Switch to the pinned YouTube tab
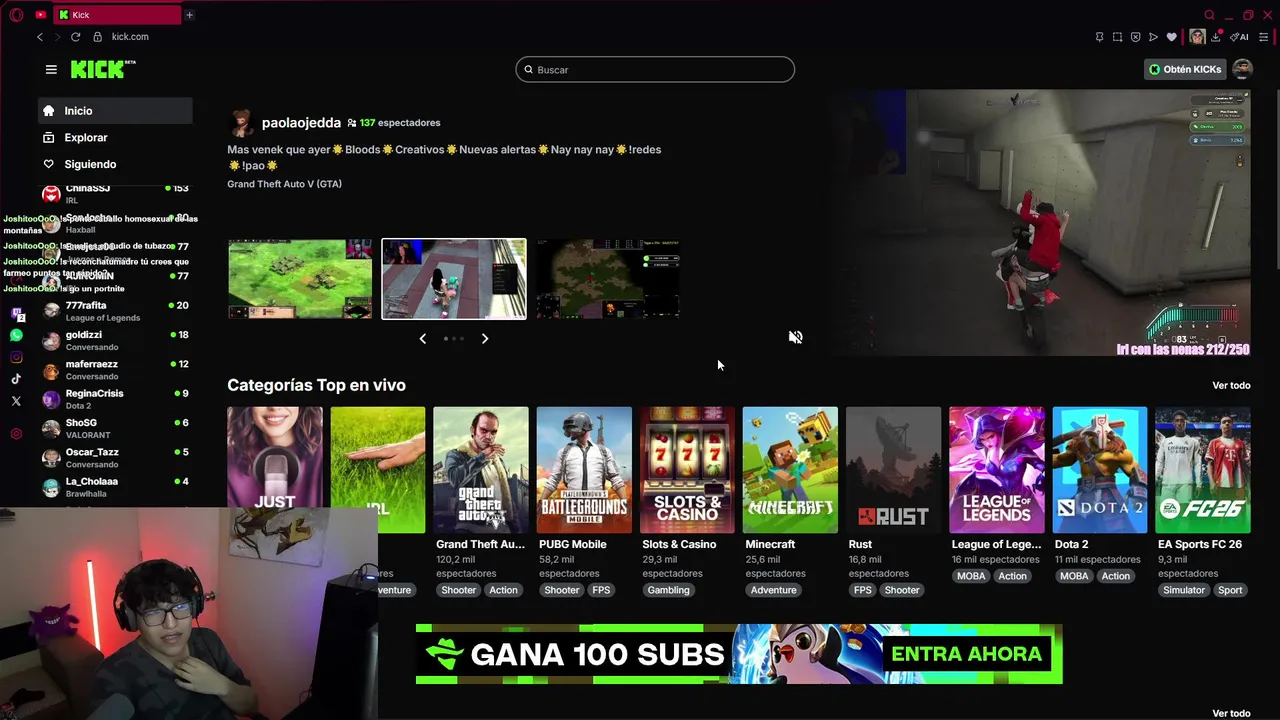 (x=40, y=15)
